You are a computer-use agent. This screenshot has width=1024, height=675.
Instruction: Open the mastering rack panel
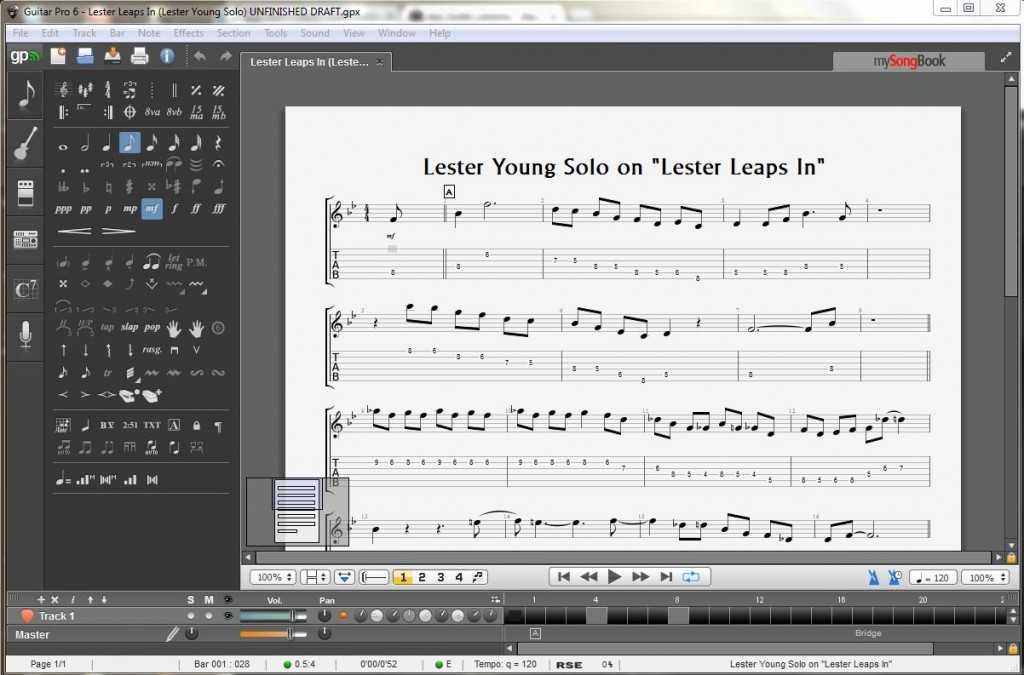pos(25,240)
